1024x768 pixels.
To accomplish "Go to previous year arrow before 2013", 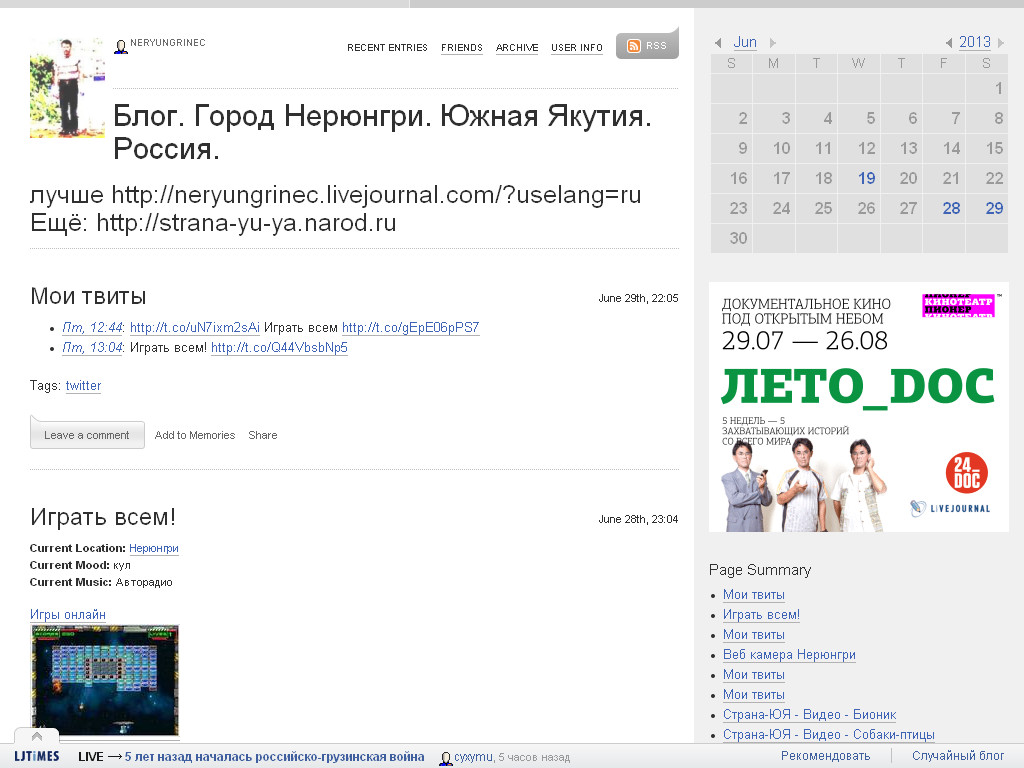I will 949,43.
